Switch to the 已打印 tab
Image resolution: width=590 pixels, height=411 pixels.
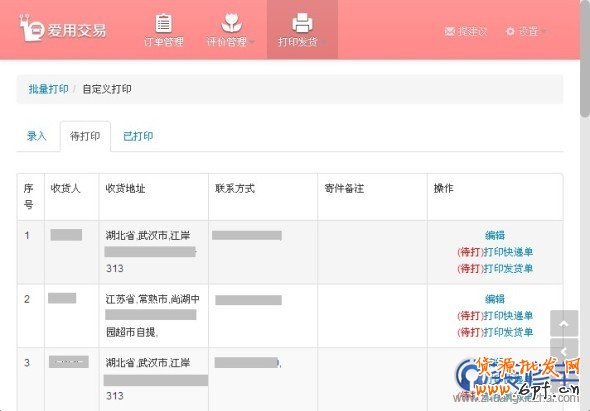pos(138,136)
